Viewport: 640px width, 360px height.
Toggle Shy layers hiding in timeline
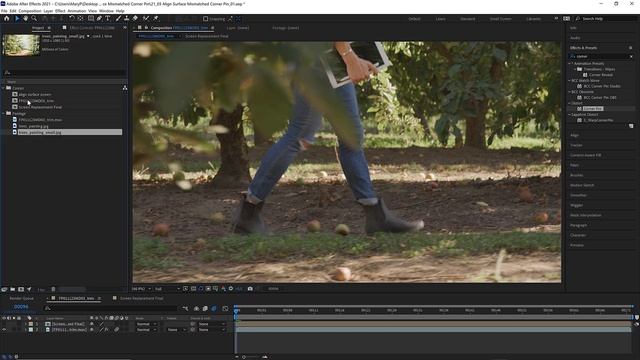[196, 309]
